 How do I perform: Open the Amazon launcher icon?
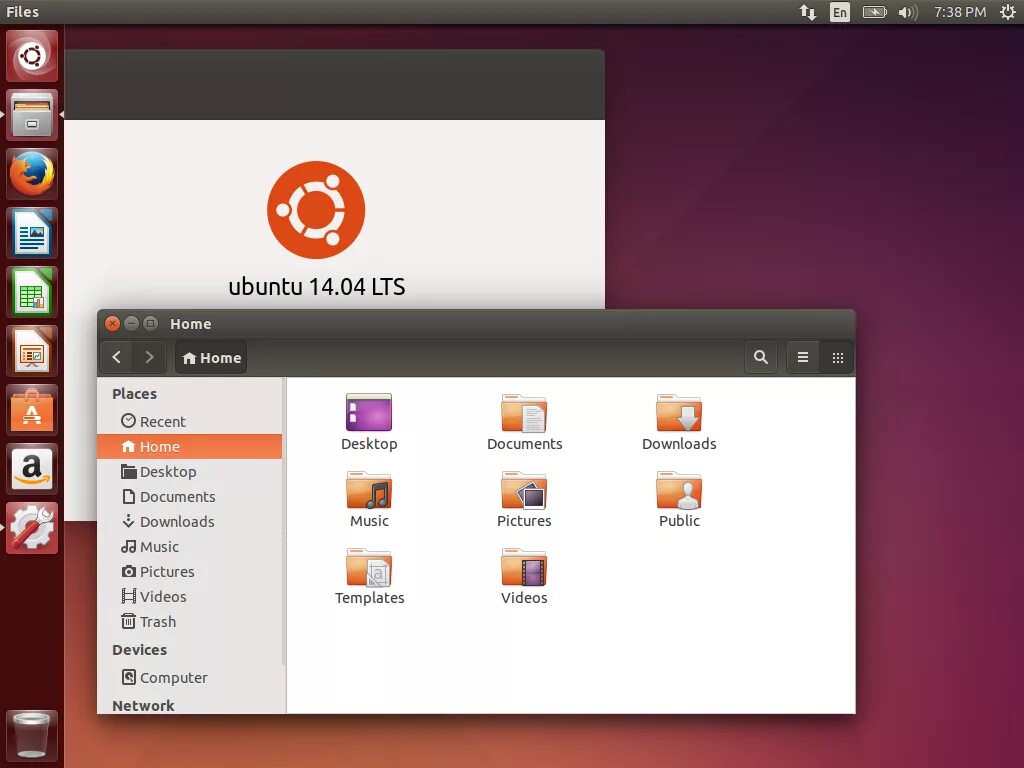(31, 469)
